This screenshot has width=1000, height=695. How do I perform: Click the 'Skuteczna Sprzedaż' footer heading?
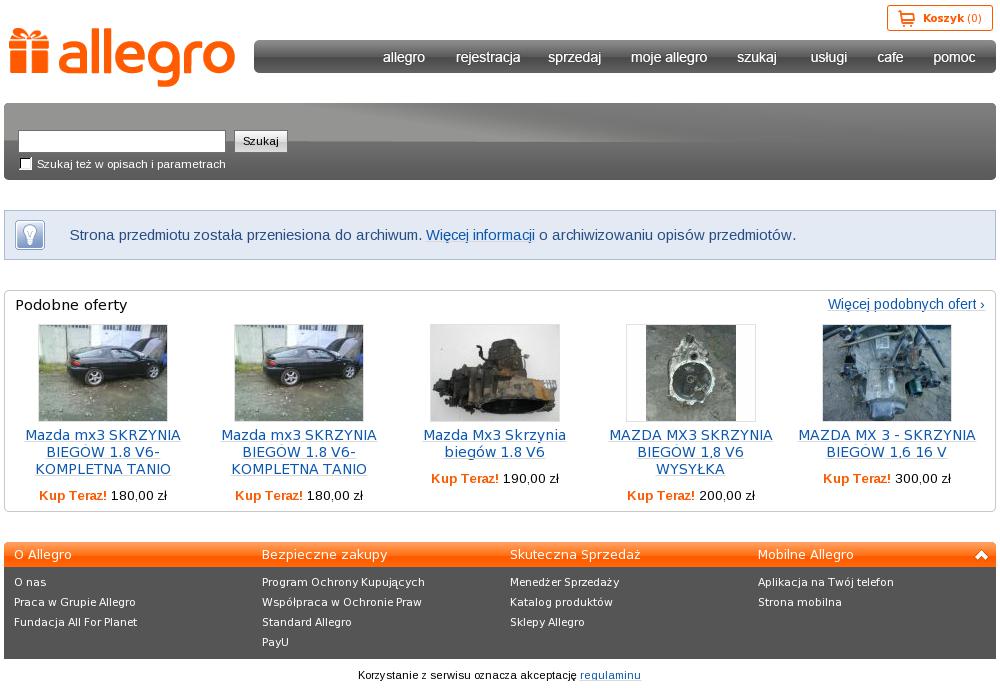pyautogui.click(x=575, y=555)
